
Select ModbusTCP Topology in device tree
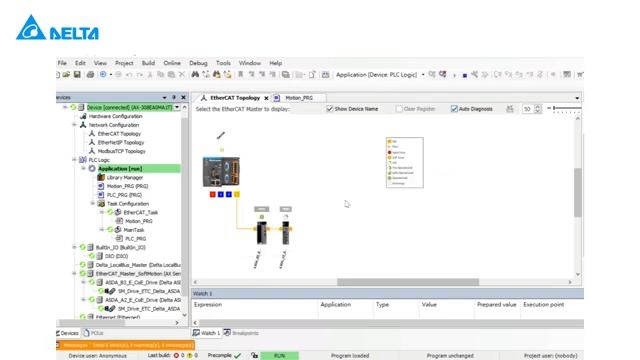[x=122, y=151]
